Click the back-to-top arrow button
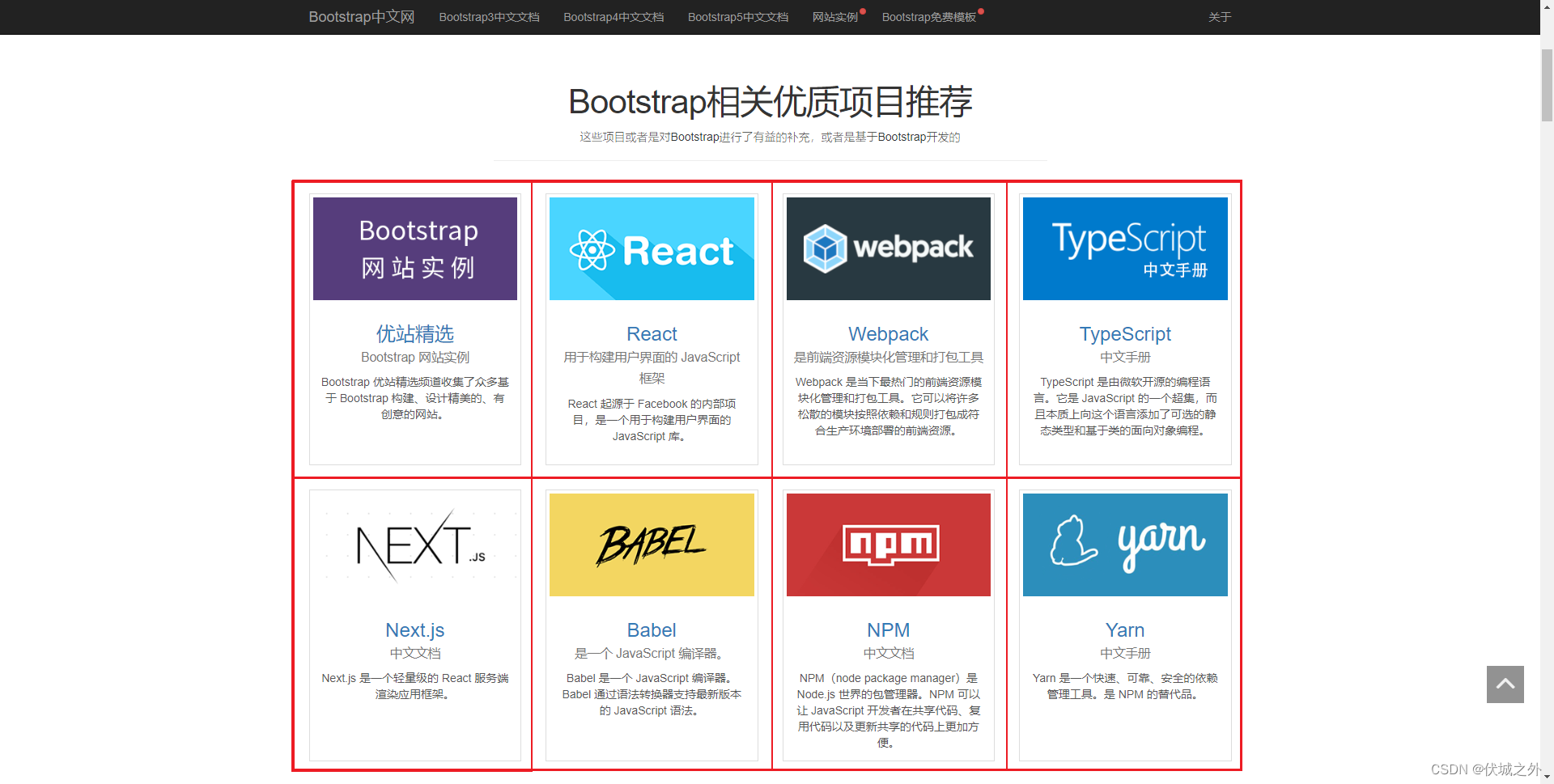 tap(1505, 684)
